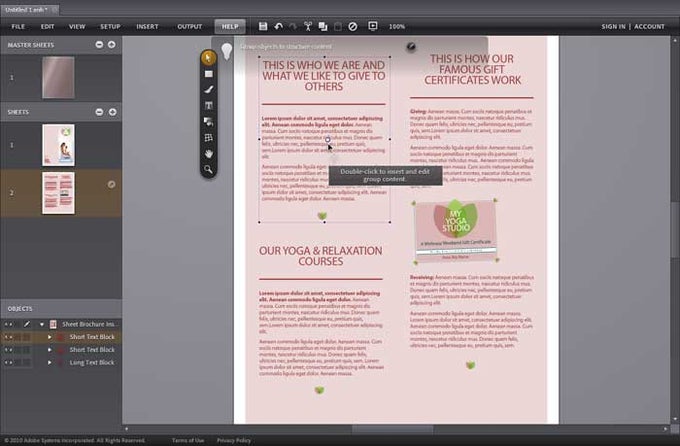Viewport: 680px width, 446px height.
Task: Click the Undo arrow
Action: (278, 26)
